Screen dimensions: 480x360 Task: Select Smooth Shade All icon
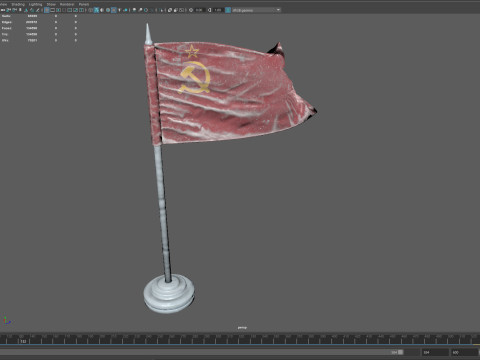pos(96,10)
